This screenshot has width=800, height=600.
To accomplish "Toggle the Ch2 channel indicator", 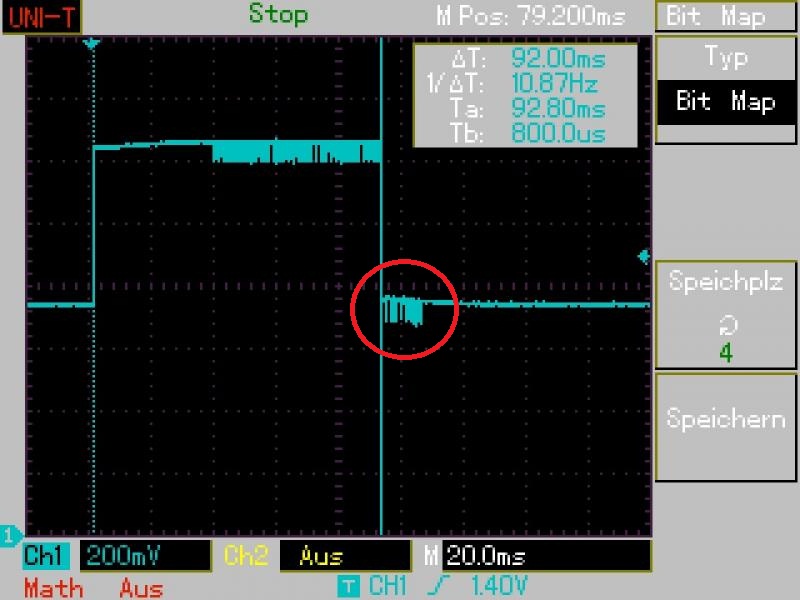I will pos(244,556).
